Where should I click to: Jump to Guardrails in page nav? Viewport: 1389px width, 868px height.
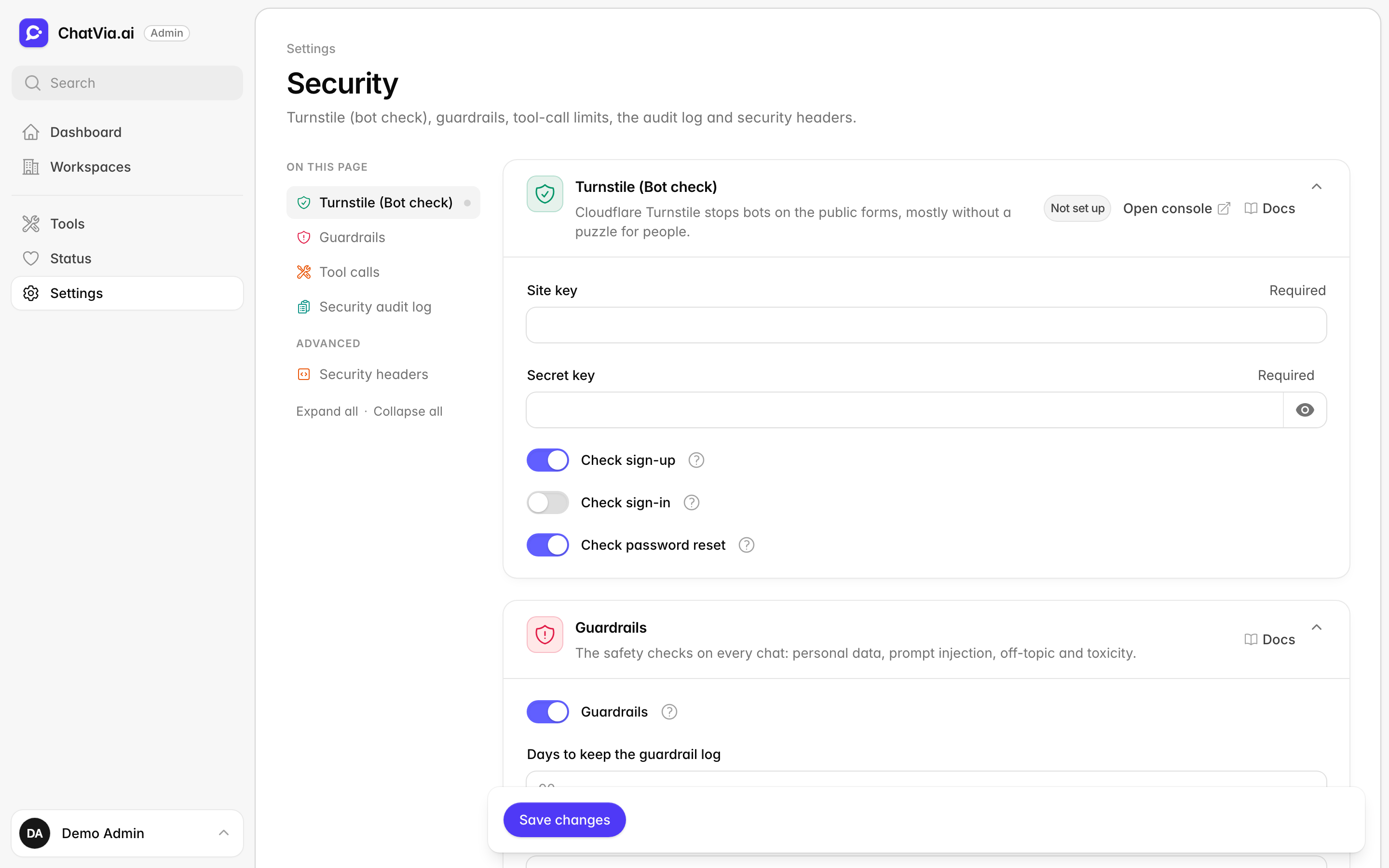pyautogui.click(x=383, y=237)
